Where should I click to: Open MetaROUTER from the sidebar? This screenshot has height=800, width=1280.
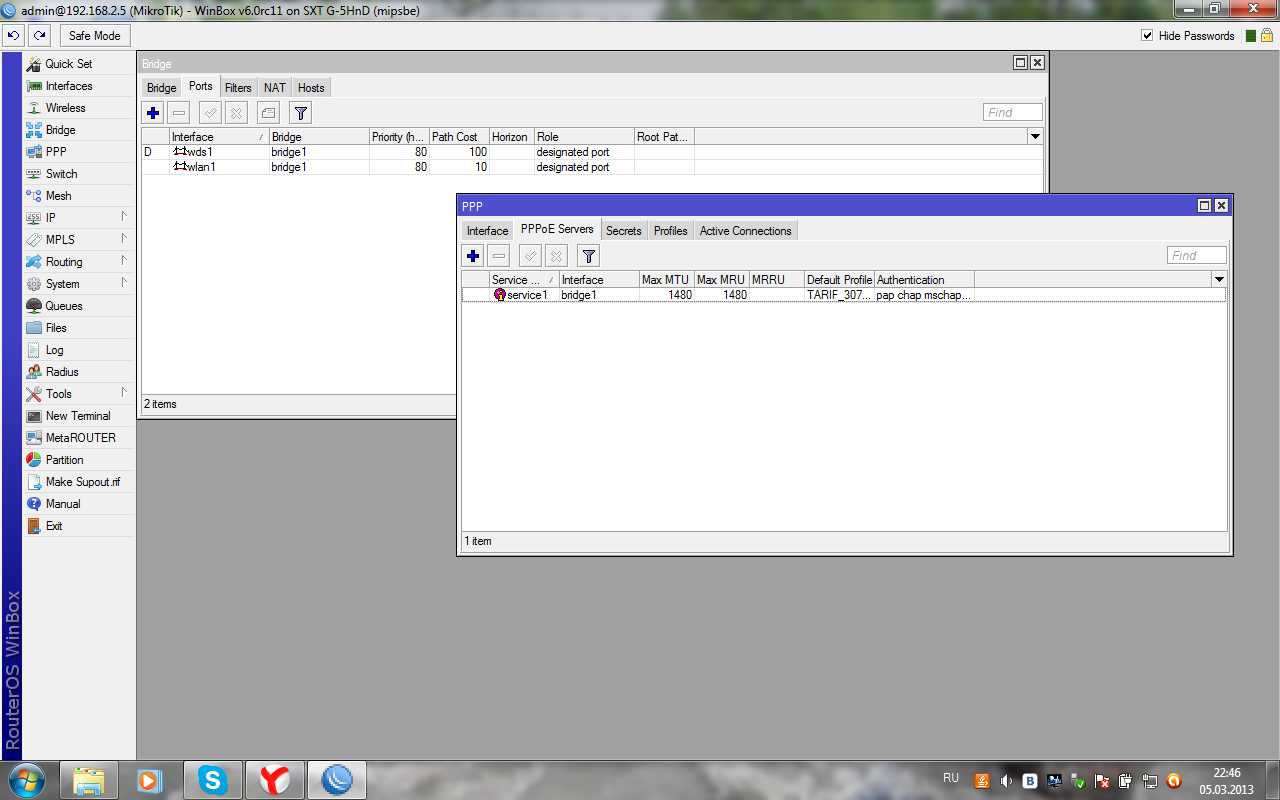coord(78,438)
